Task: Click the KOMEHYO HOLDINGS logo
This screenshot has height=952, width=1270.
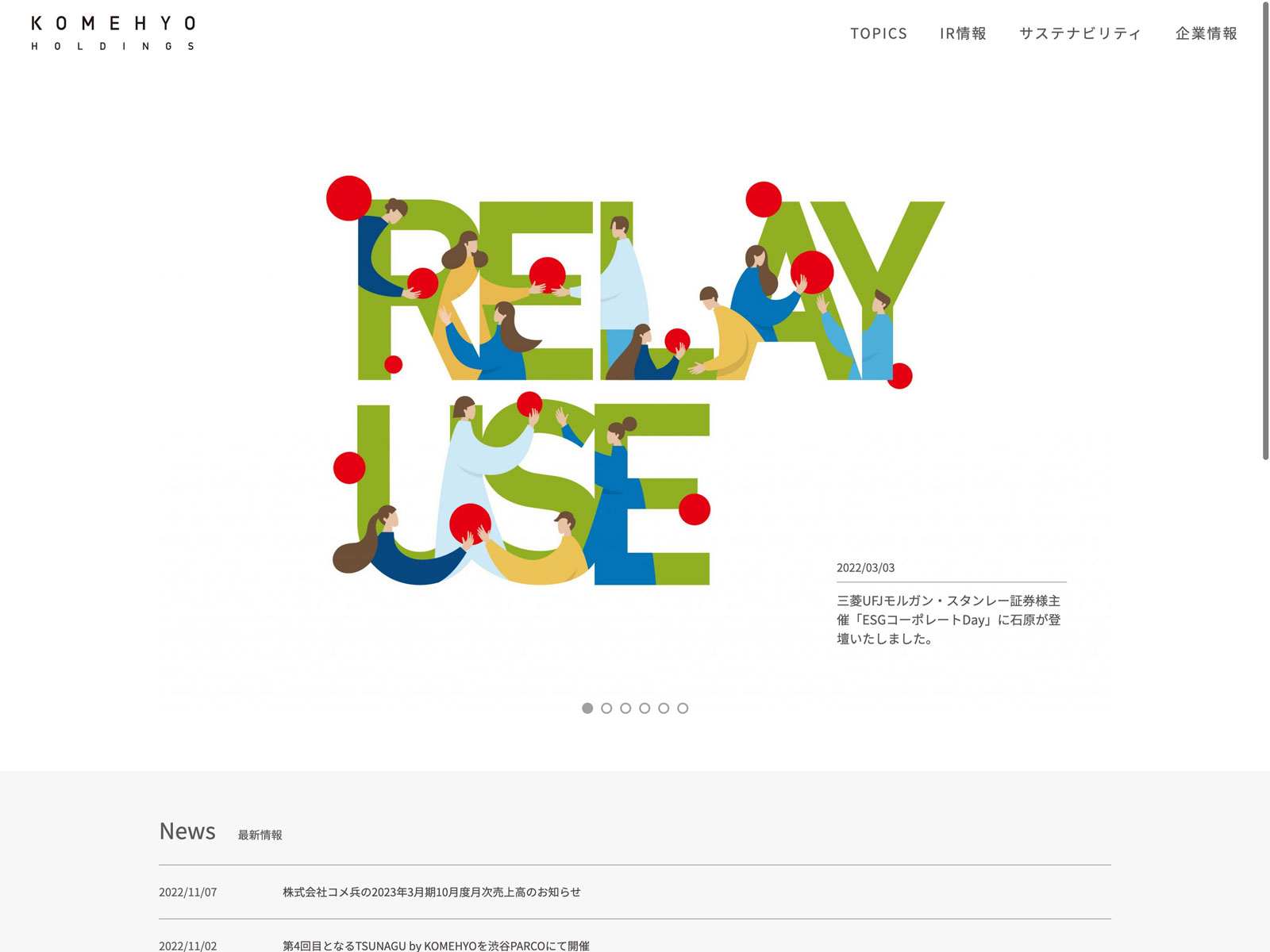Action: pyautogui.click(x=113, y=33)
